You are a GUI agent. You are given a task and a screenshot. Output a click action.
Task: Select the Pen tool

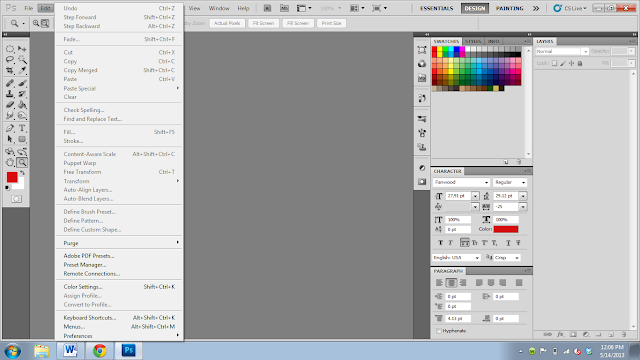(x=10, y=128)
